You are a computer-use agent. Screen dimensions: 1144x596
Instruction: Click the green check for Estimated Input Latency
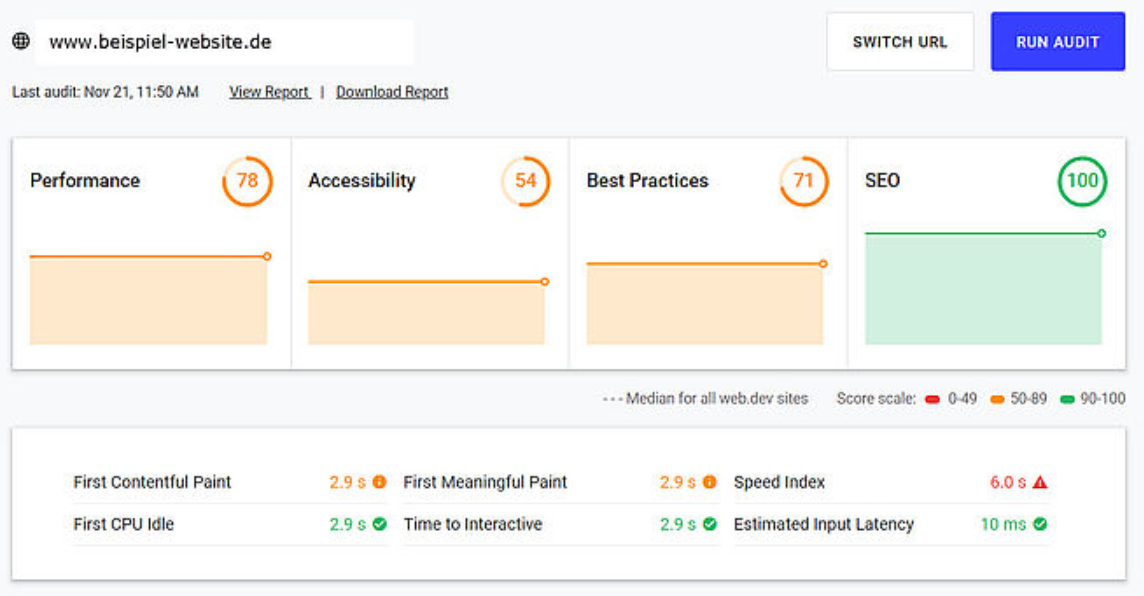1040,524
